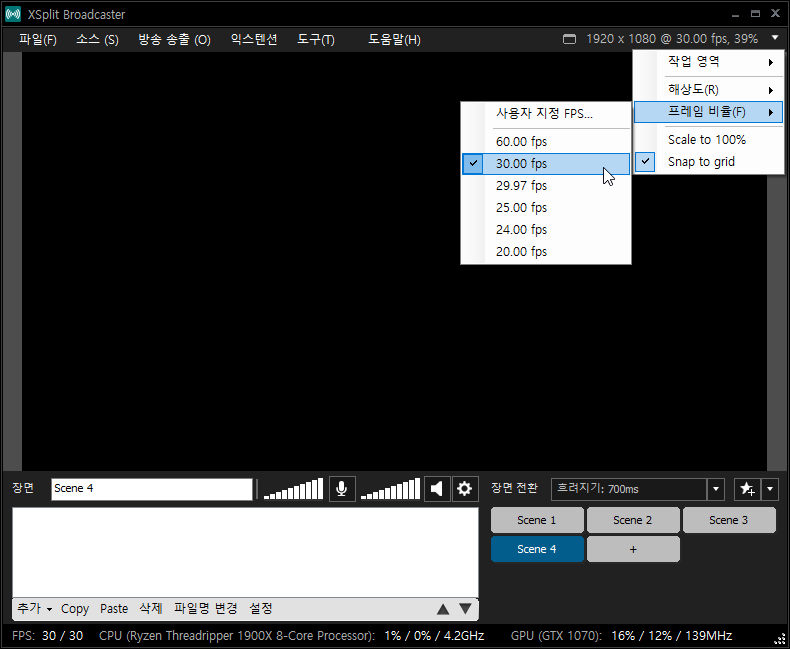Maximize the XSplit Broadcaster window

755,14
